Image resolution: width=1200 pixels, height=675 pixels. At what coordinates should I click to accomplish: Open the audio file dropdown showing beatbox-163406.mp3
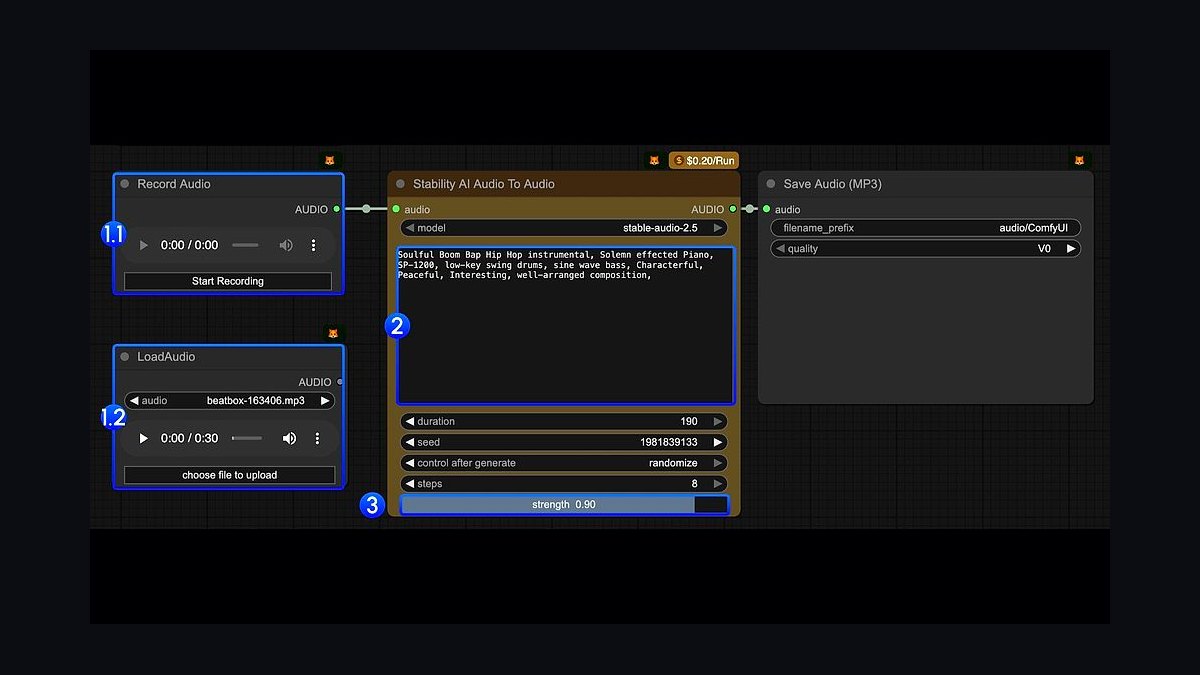point(230,400)
